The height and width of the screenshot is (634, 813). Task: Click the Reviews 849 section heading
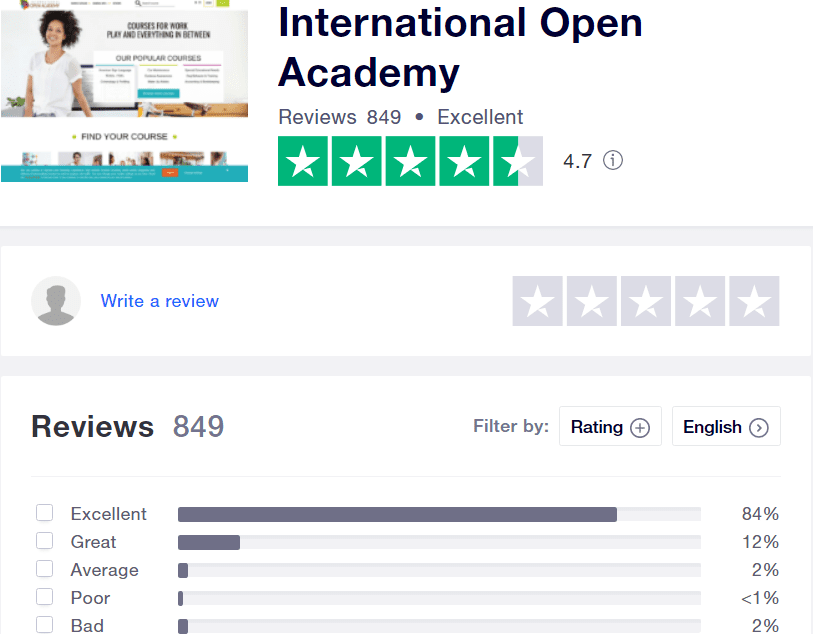tap(128, 426)
